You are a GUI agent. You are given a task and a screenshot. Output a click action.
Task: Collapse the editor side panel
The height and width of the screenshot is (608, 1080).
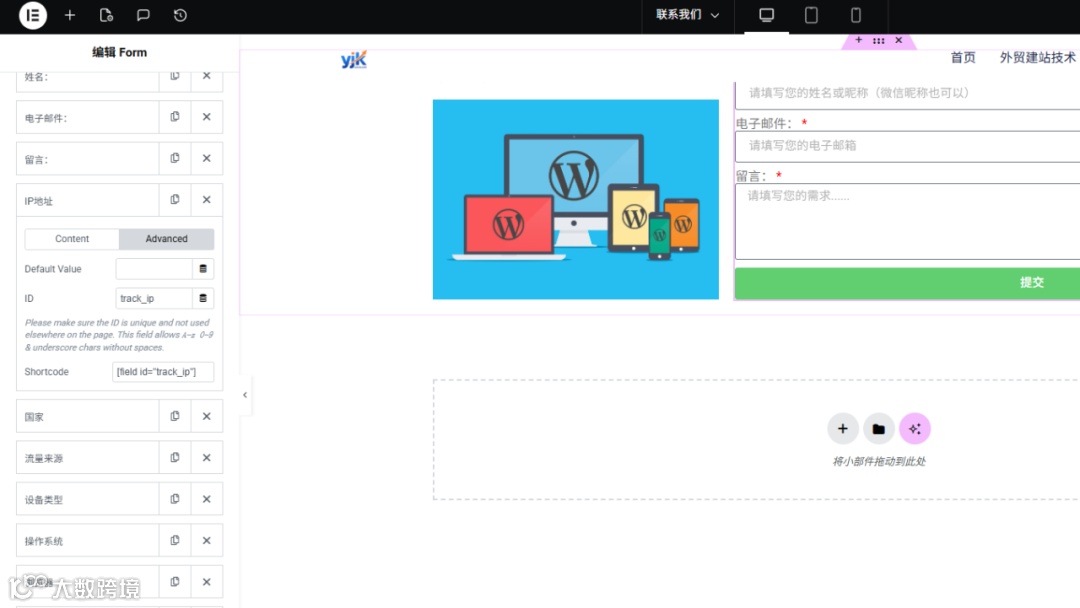tap(245, 395)
